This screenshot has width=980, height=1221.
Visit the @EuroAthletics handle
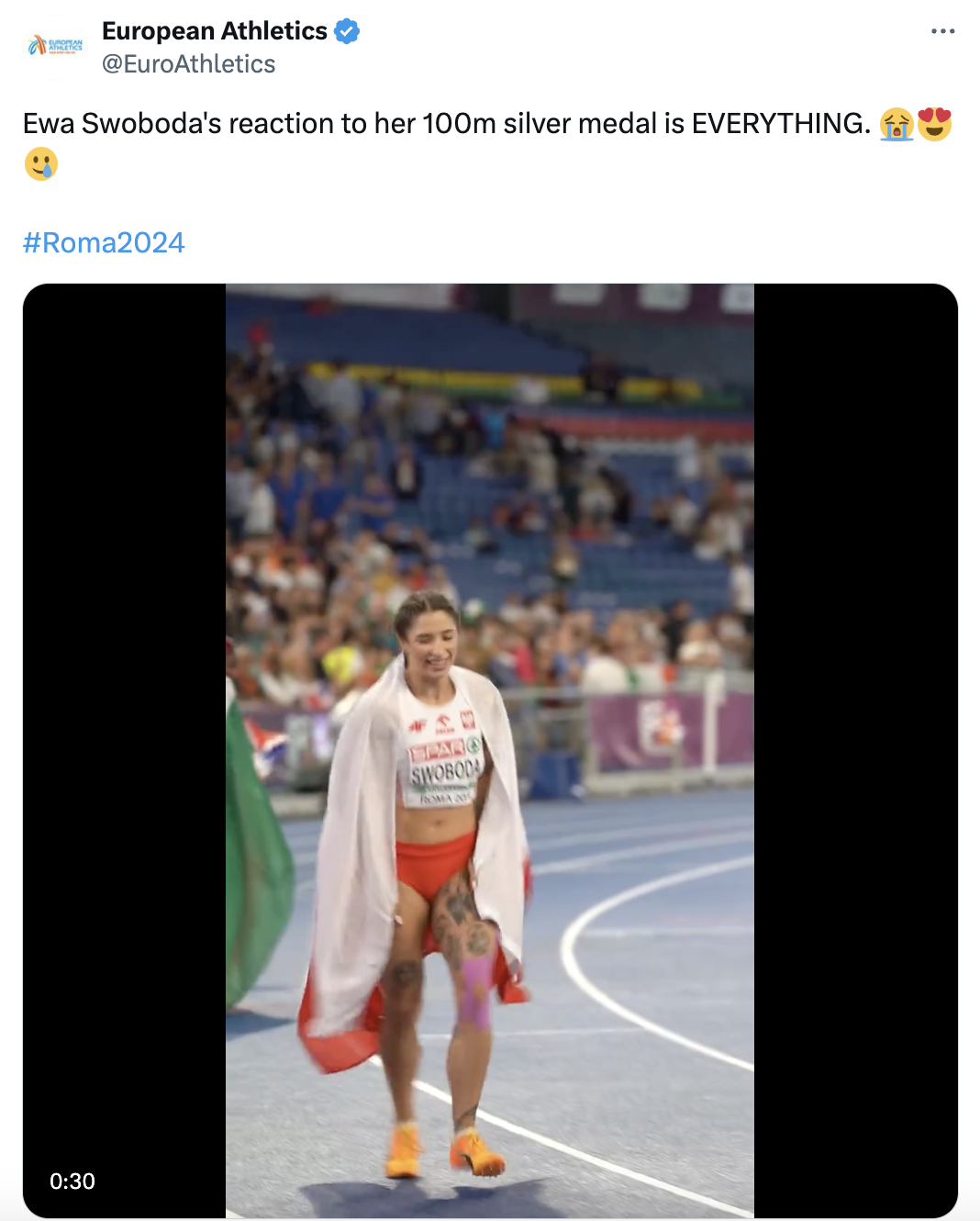click(x=188, y=64)
